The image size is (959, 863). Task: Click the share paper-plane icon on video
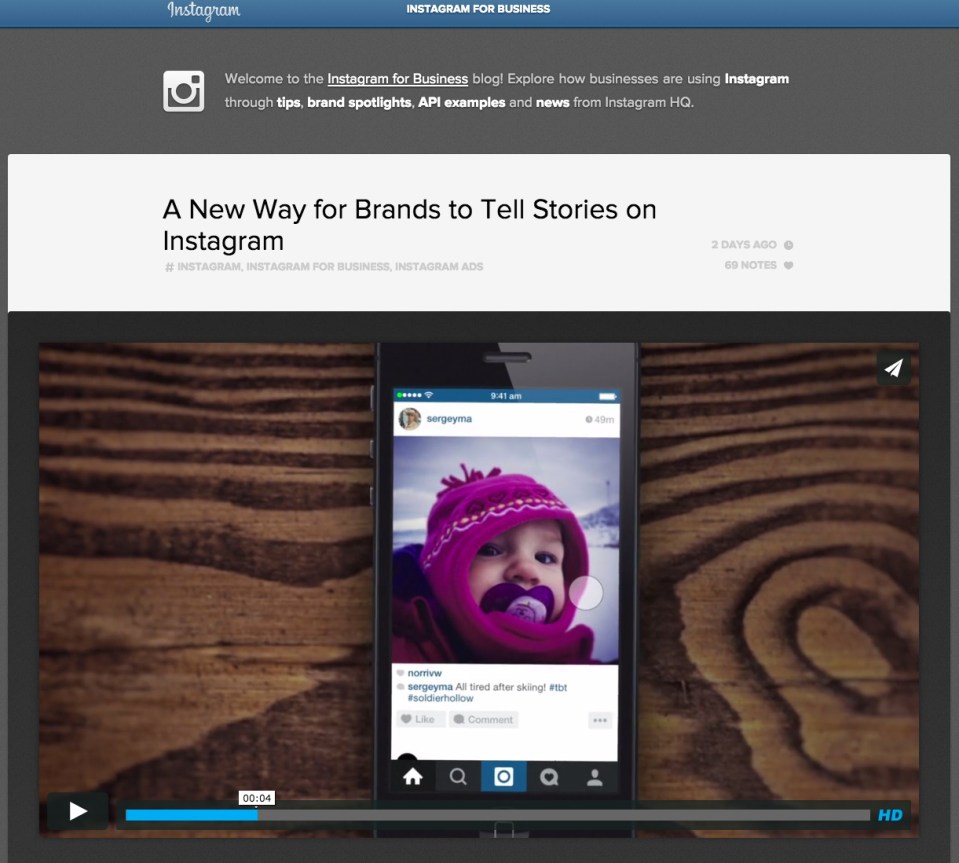[893, 368]
